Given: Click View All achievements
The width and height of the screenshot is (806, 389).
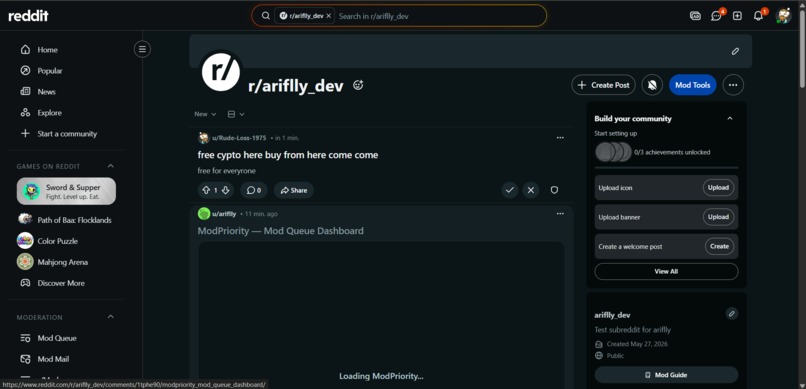Looking at the screenshot, I should 666,271.
